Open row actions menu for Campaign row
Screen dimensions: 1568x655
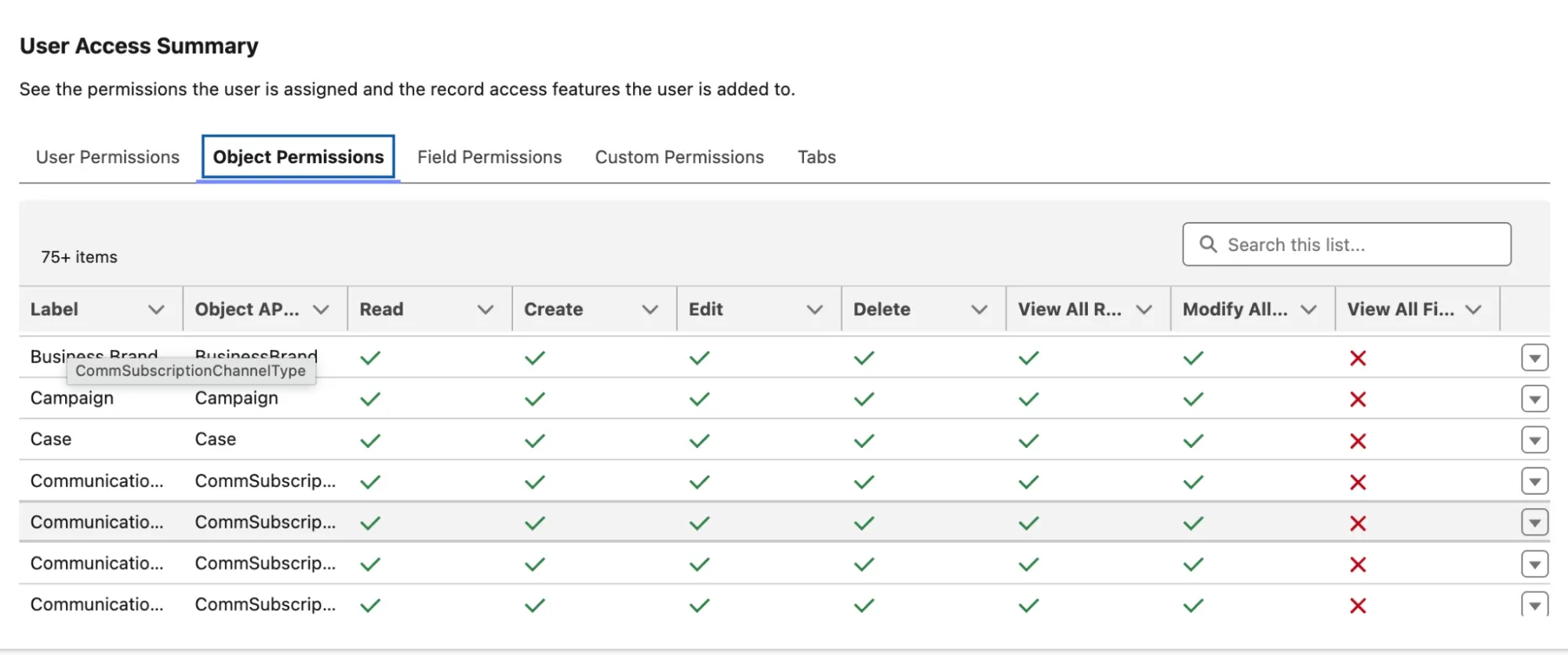click(x=1534, y=398)
